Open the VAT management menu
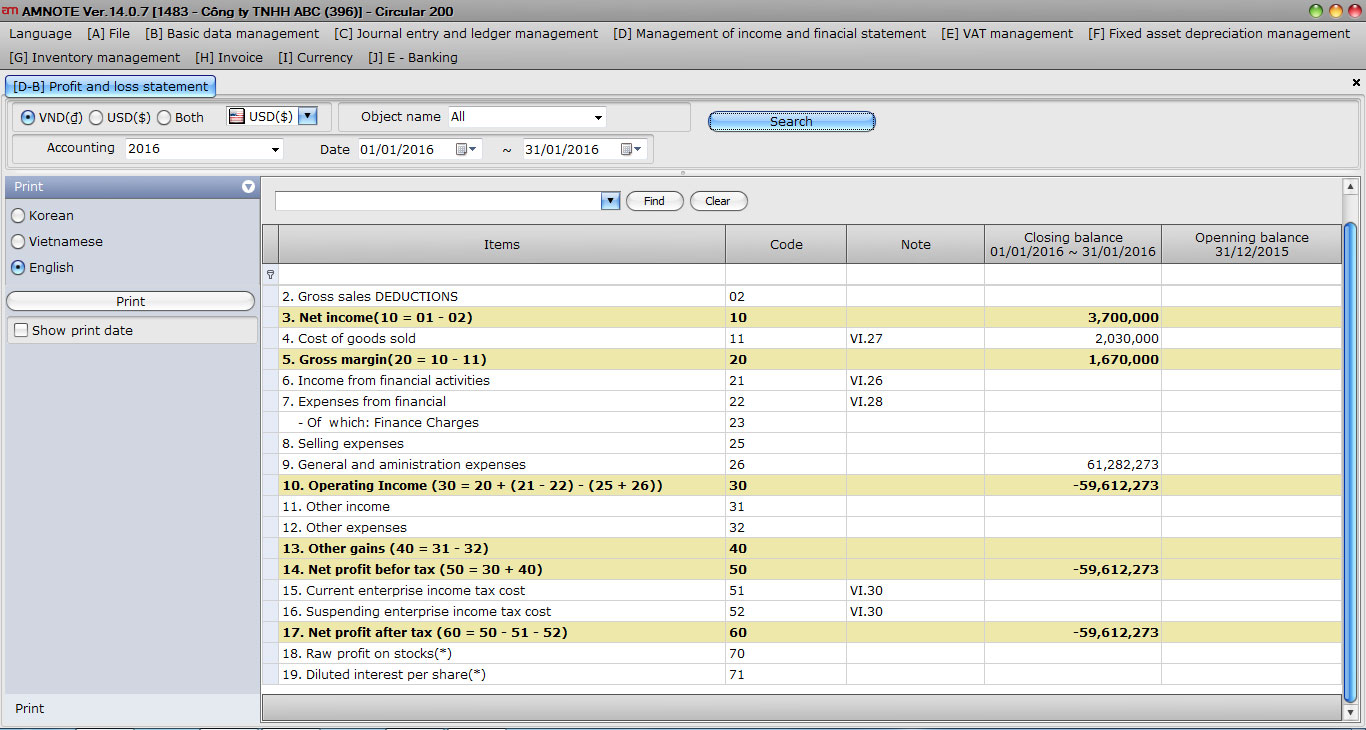The width and height of the screenshot is (1366, 730). [1006, 33]
